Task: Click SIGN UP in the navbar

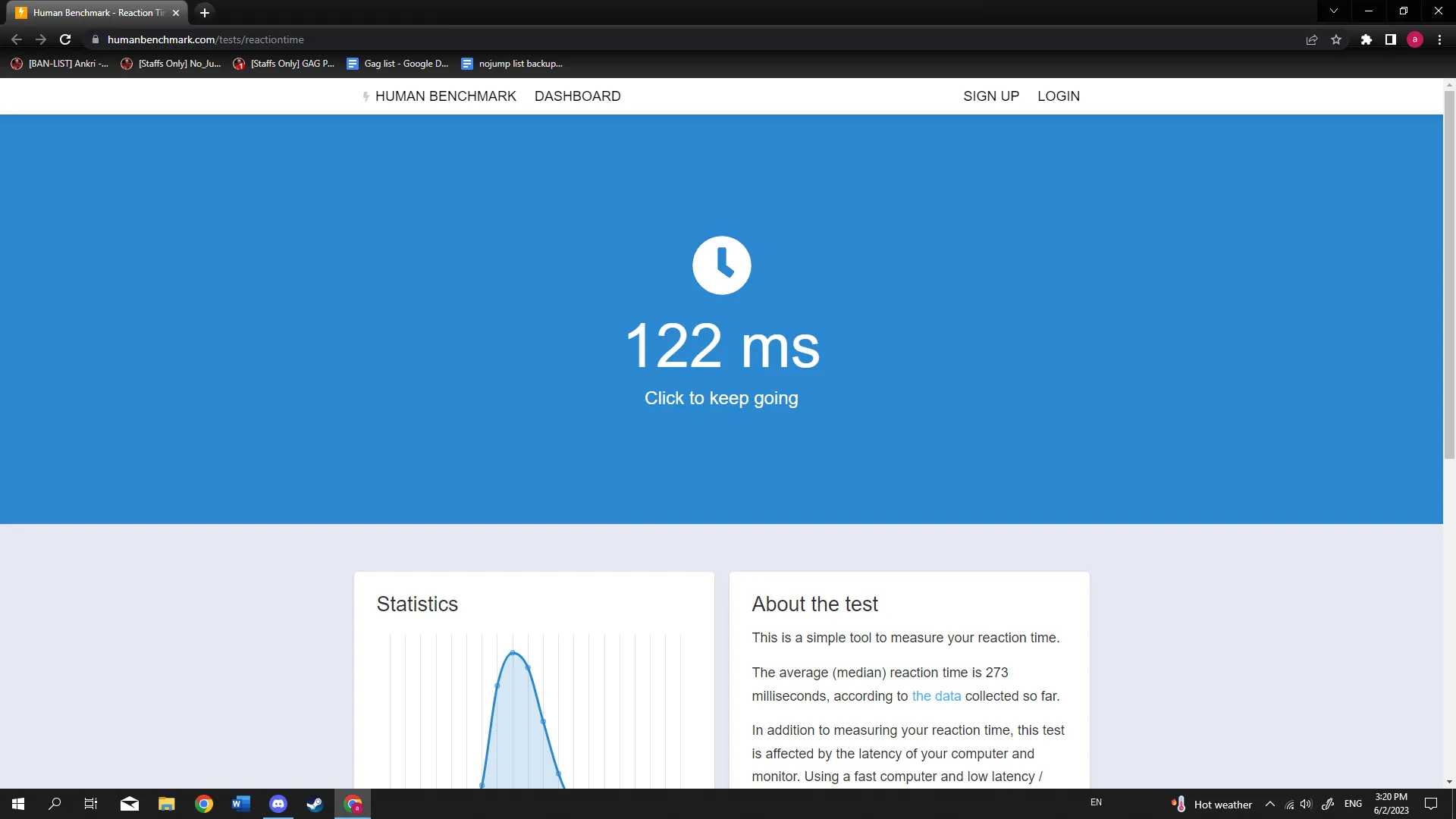Action: click(x=991, y=96)
